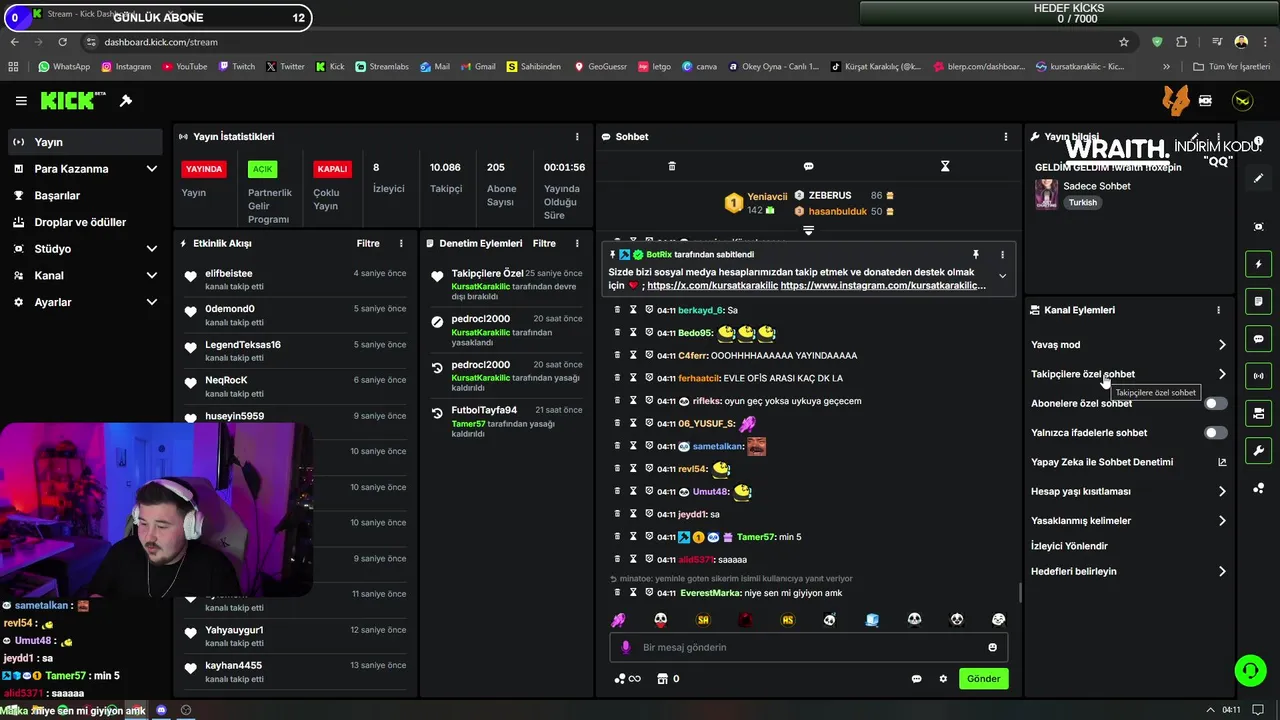Click the pin icon next to the Kick logo
Image resolution: width=1280 pixels, height=720 pixels.
[x=126, y=101]
